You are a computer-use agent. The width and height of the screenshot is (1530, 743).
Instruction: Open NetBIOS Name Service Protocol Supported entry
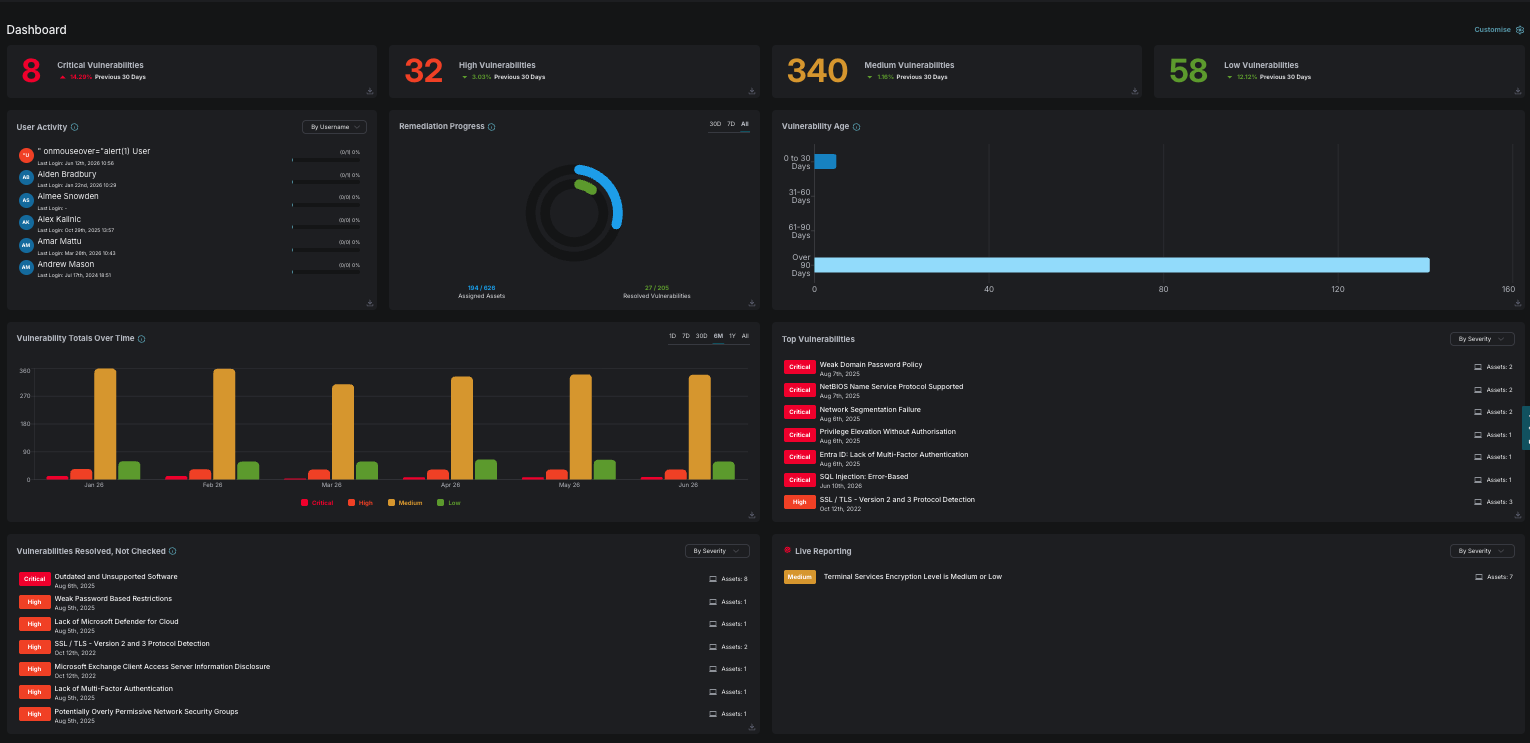coord(891,387)
